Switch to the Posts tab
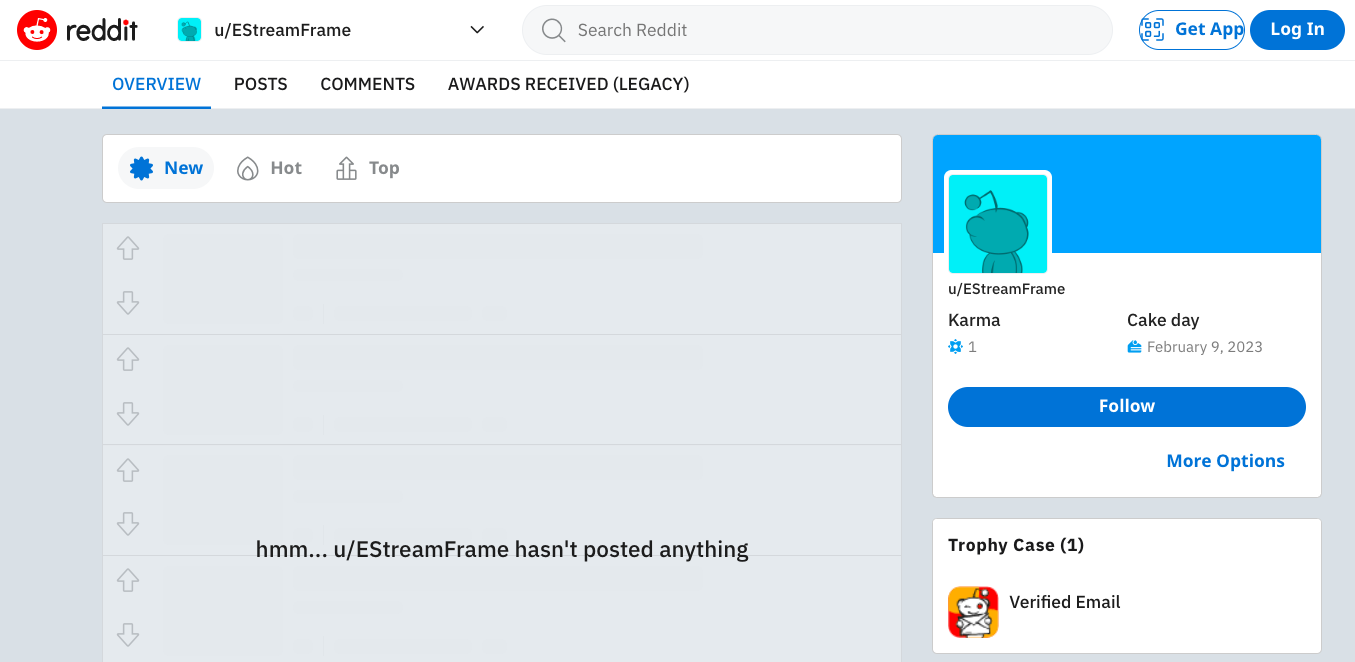 pos(260,84)
